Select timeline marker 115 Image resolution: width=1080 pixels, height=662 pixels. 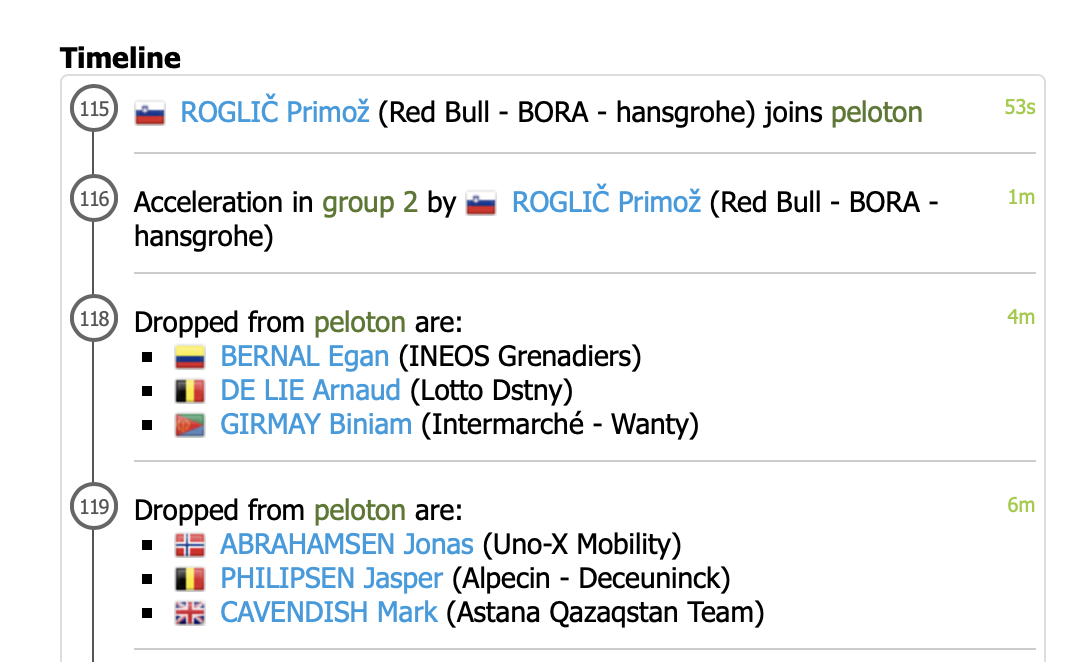(94, 109)
